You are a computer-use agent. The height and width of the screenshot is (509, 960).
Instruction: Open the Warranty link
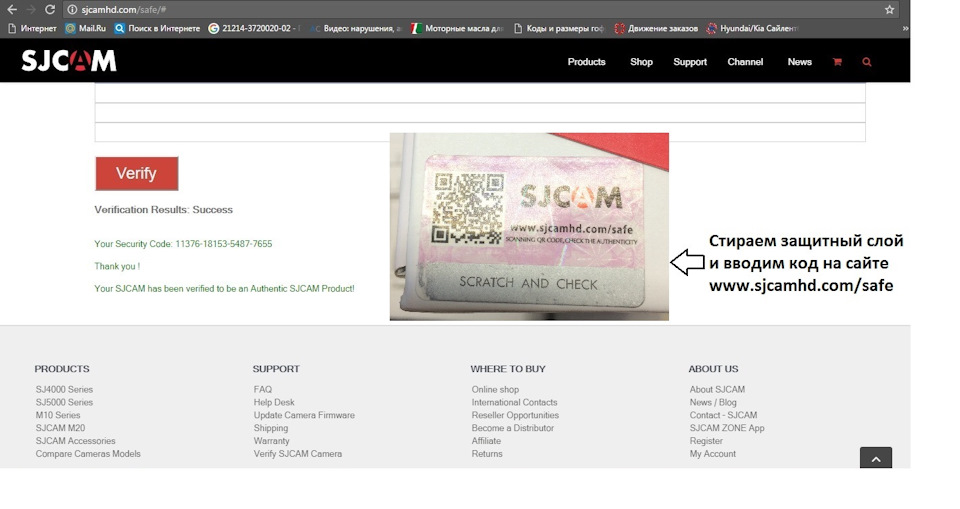click(x=271, y=441)
